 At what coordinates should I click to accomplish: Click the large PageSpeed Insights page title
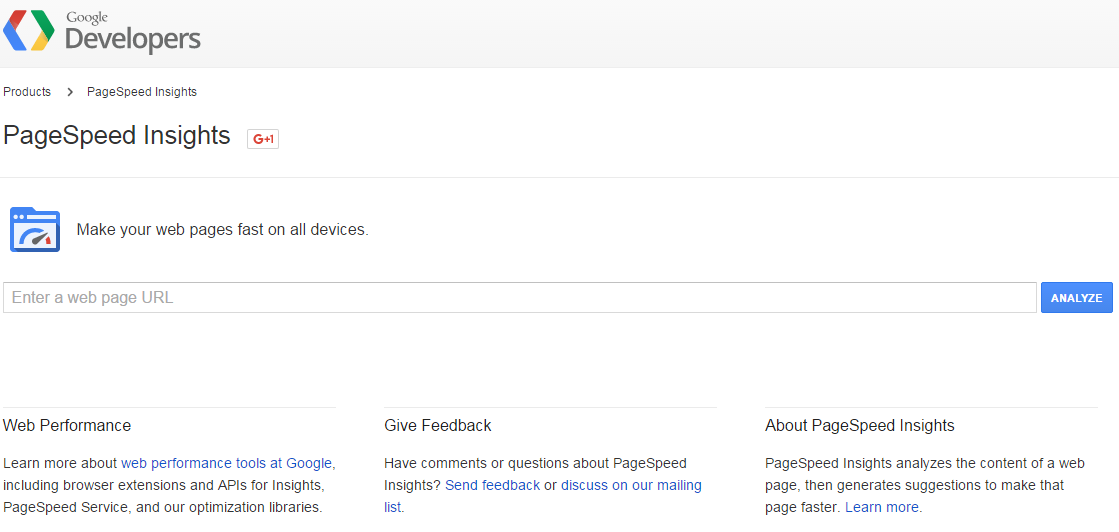tap(117, 136)
